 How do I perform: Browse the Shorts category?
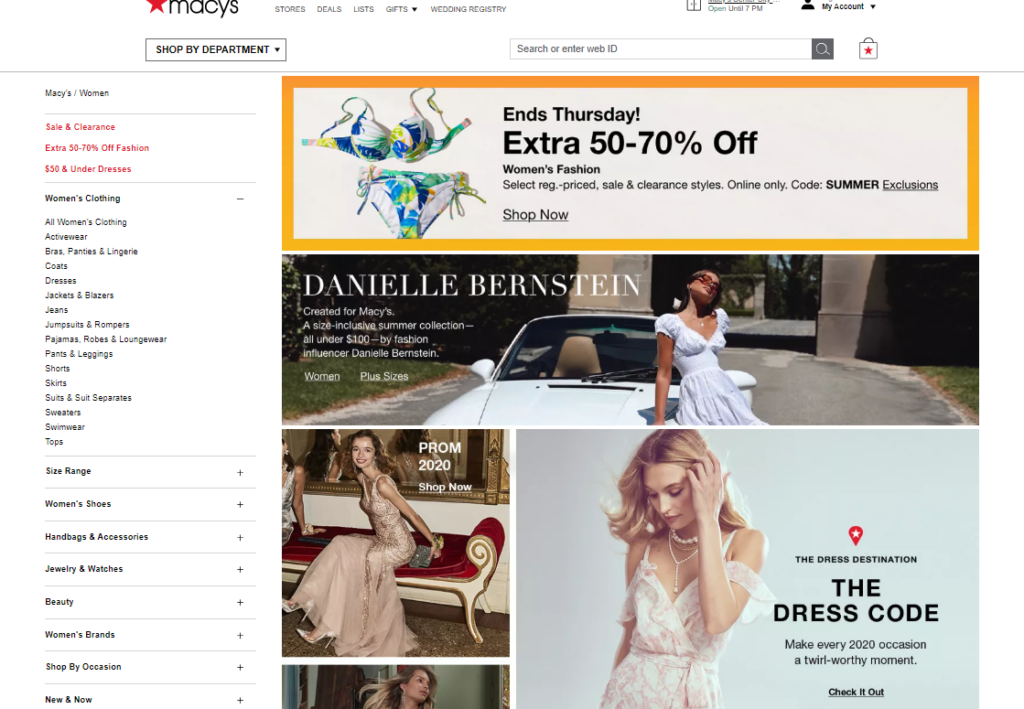click(57, 368)
